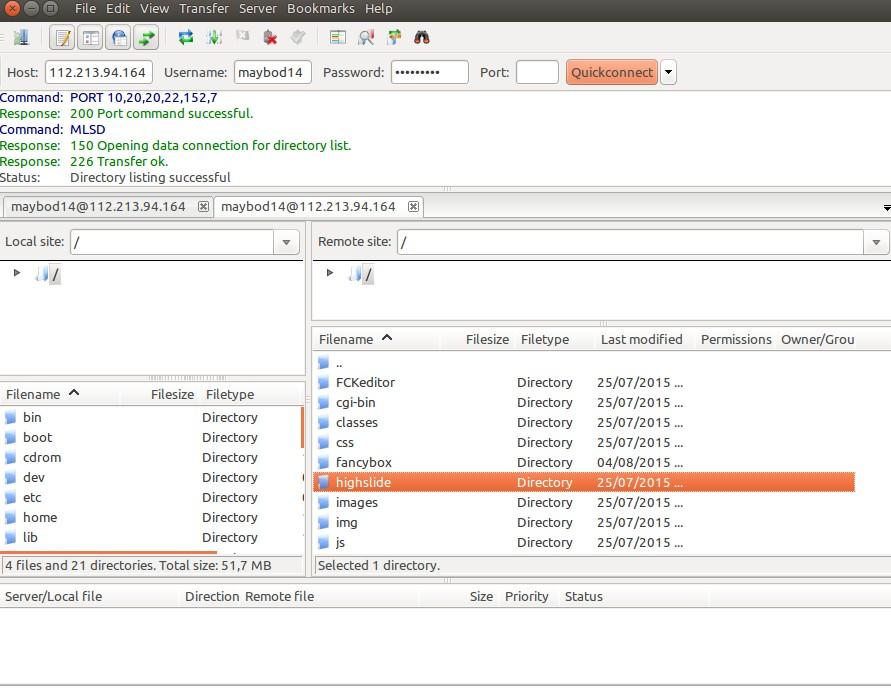Select the local root folder in tree
The height and width of the screenshot is (688, 891).
tap(48, 275)
